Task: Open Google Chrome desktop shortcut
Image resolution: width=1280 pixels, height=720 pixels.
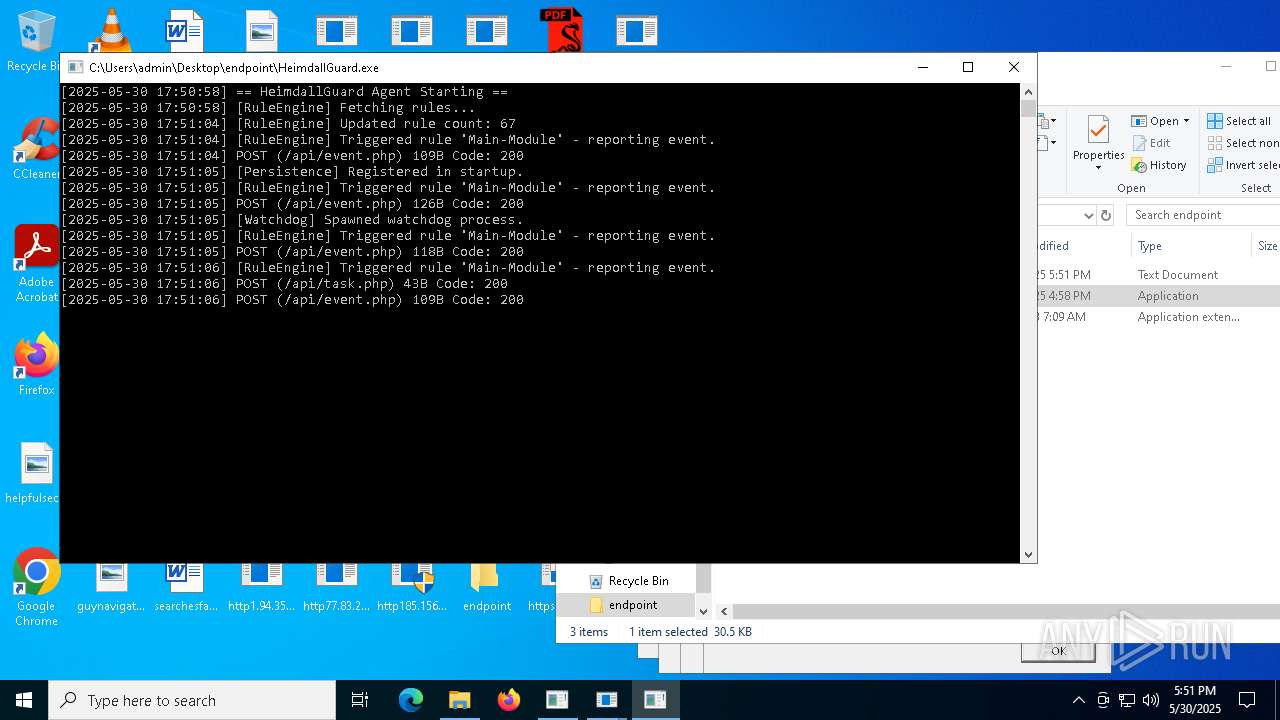Action: 36,588
